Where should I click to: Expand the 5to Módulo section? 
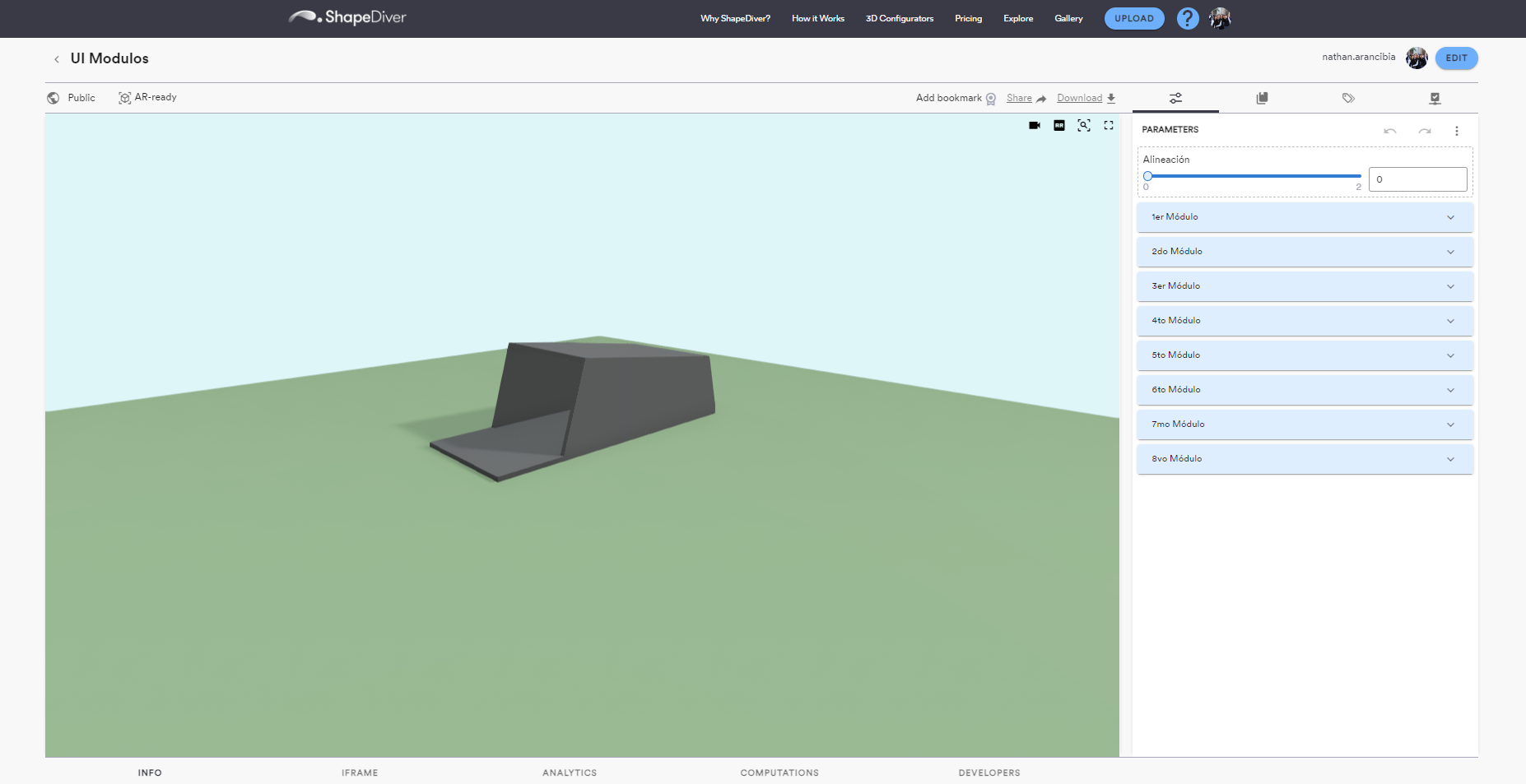[1305, 355]
